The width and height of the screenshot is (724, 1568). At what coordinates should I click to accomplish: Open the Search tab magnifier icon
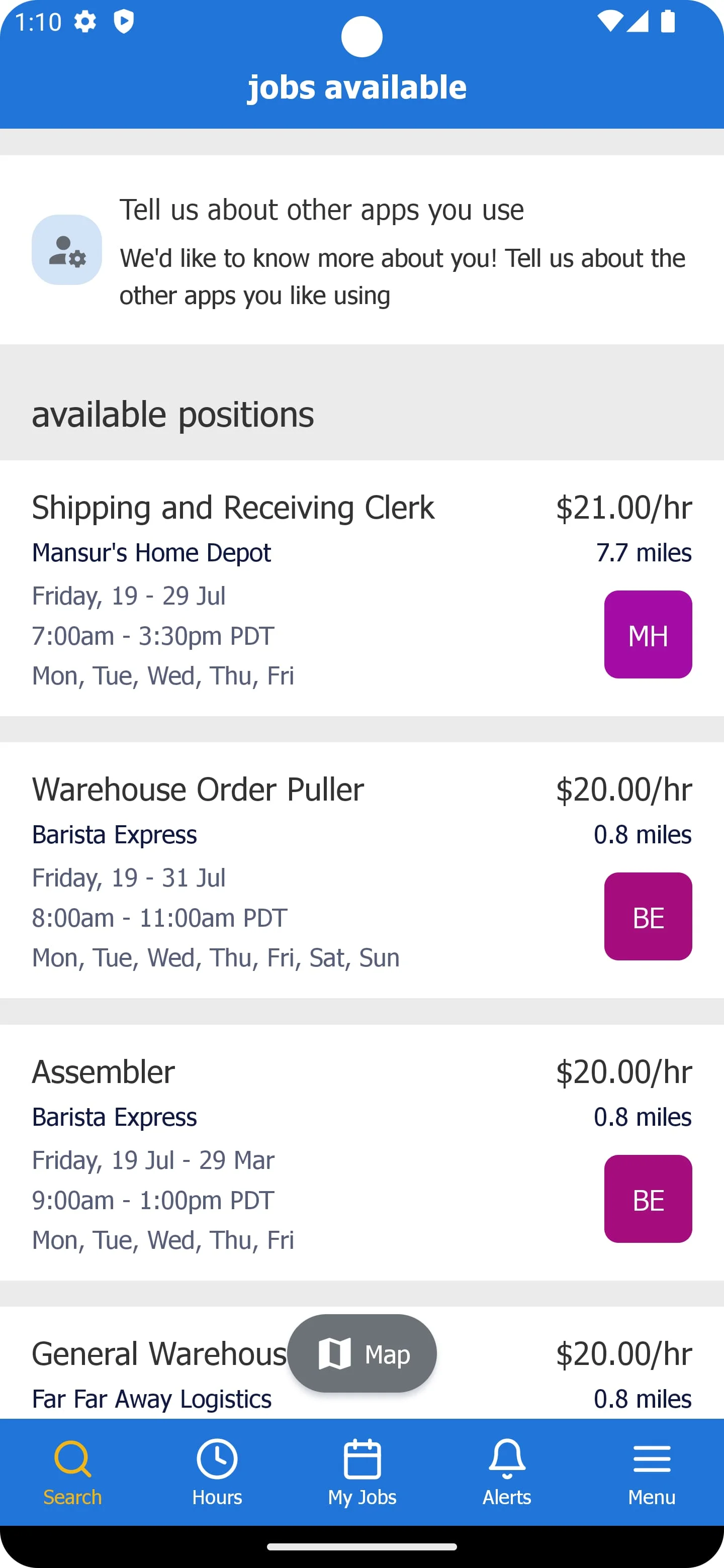72,1458
